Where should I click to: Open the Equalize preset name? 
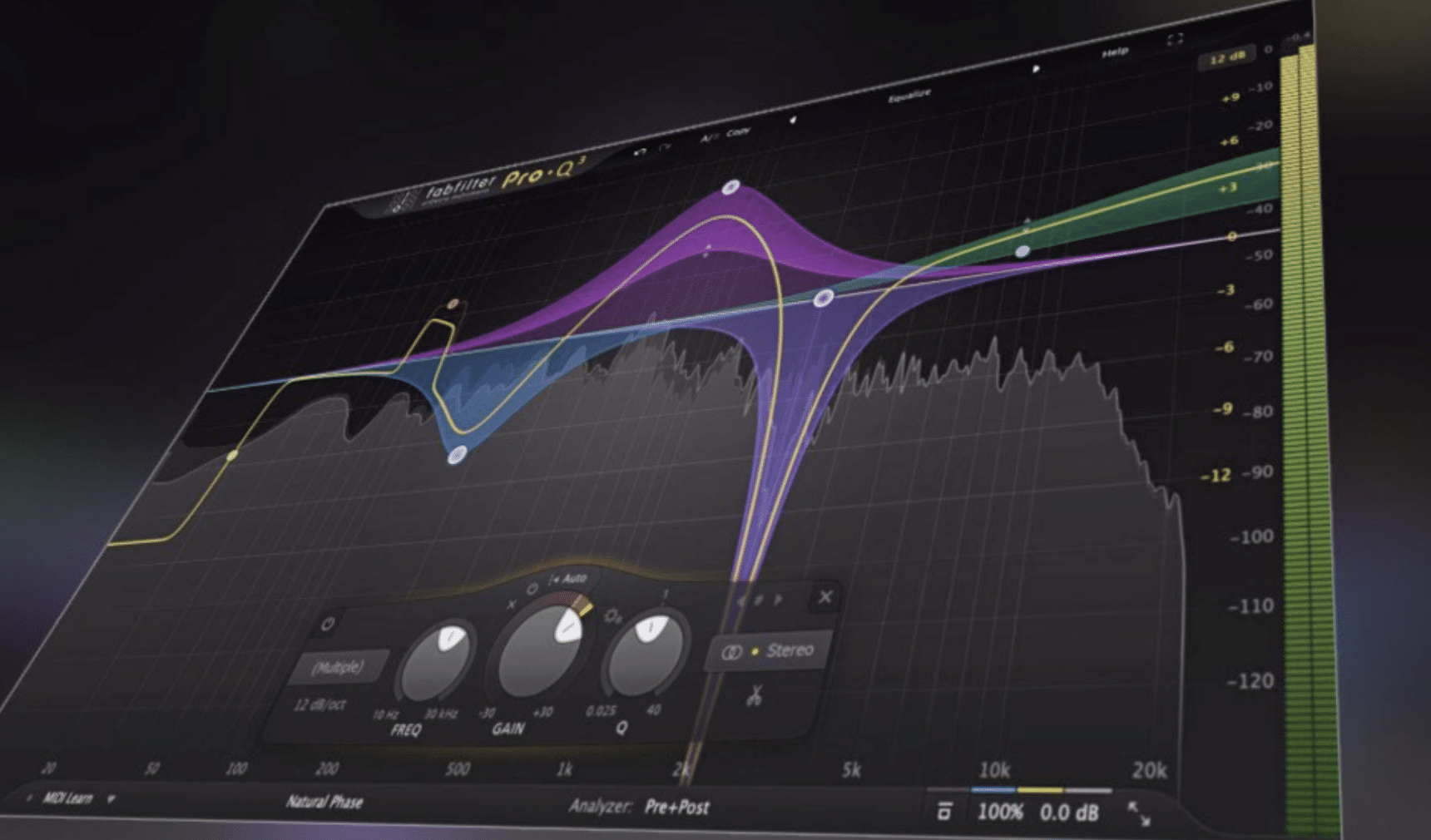[x=909, y=97]
